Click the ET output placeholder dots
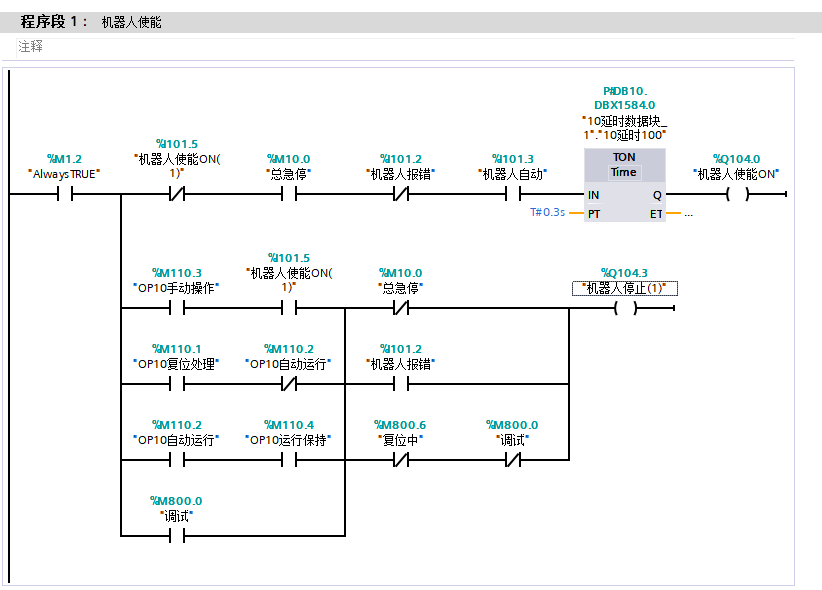Image resolution: width=822 pixels, height=590 pixels. 688,214
